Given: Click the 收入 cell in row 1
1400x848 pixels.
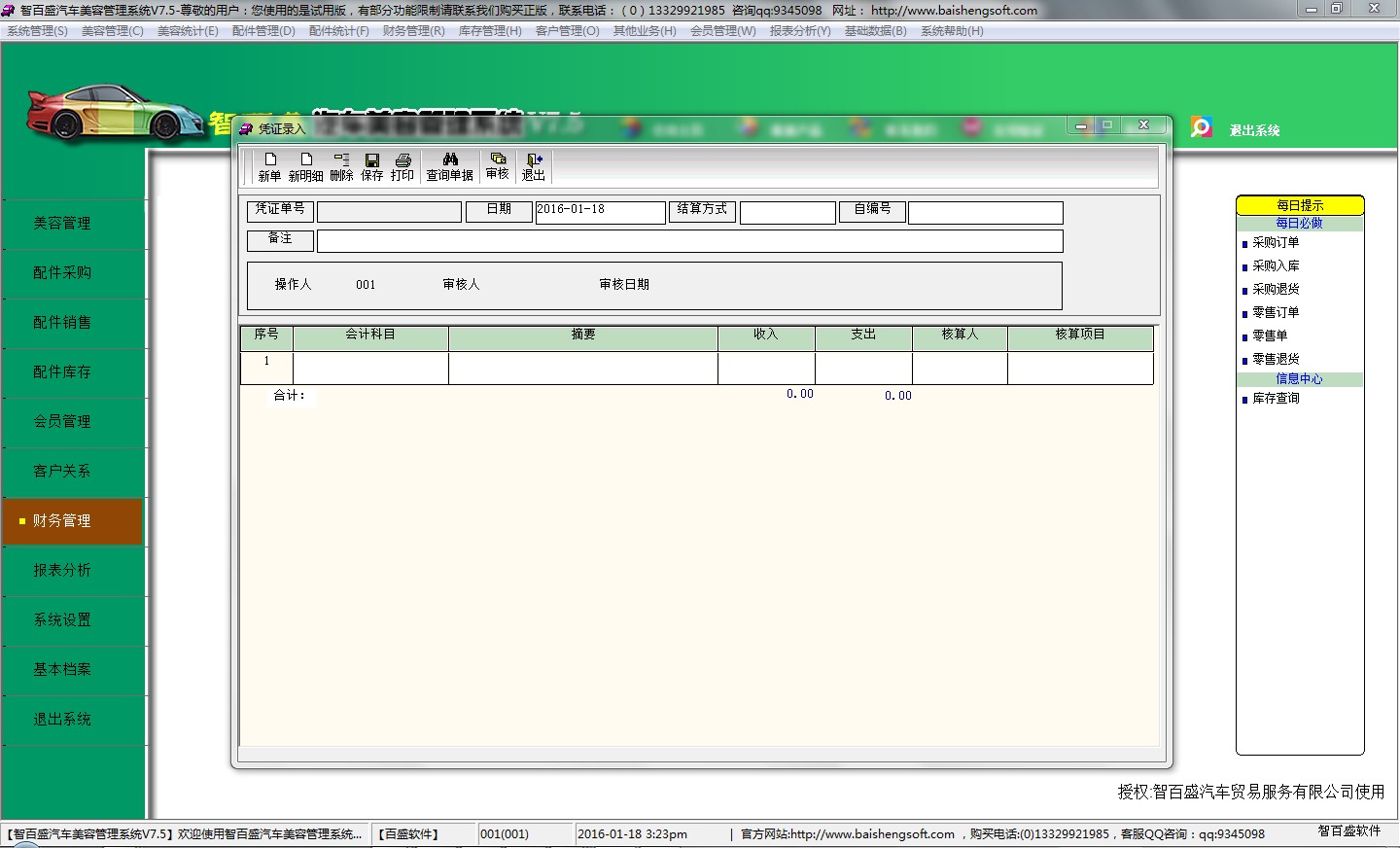Looking at the screenshot, I should click(x=766, y=368).
